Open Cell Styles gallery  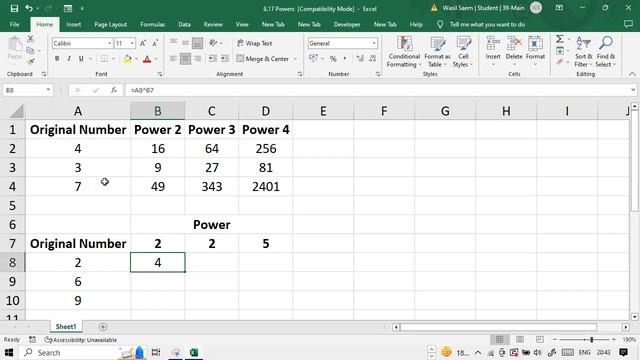tap(463, 52)
